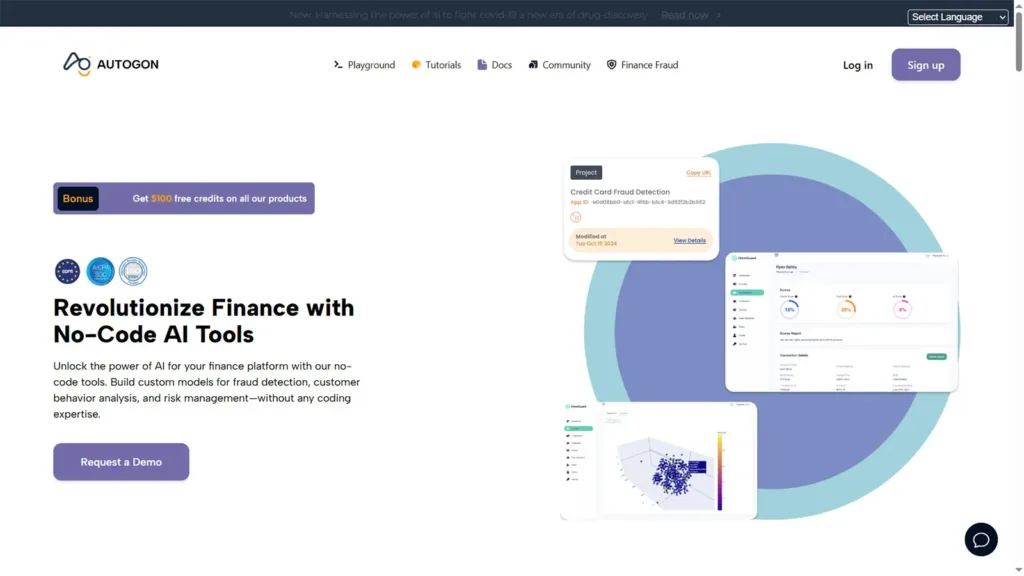Click the black Bonus label
Screen dimensions: 1024x576
pyautogui.click(x=78, y=199)
